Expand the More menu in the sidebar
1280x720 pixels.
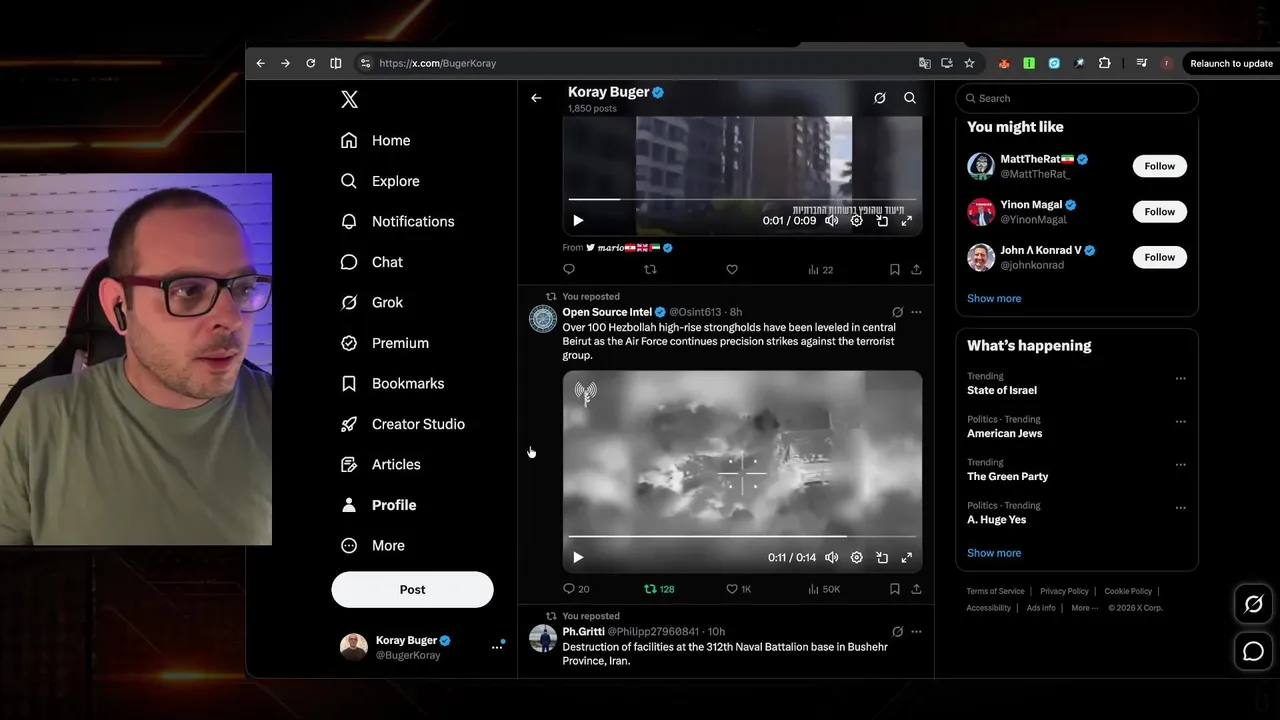(372, 545)
